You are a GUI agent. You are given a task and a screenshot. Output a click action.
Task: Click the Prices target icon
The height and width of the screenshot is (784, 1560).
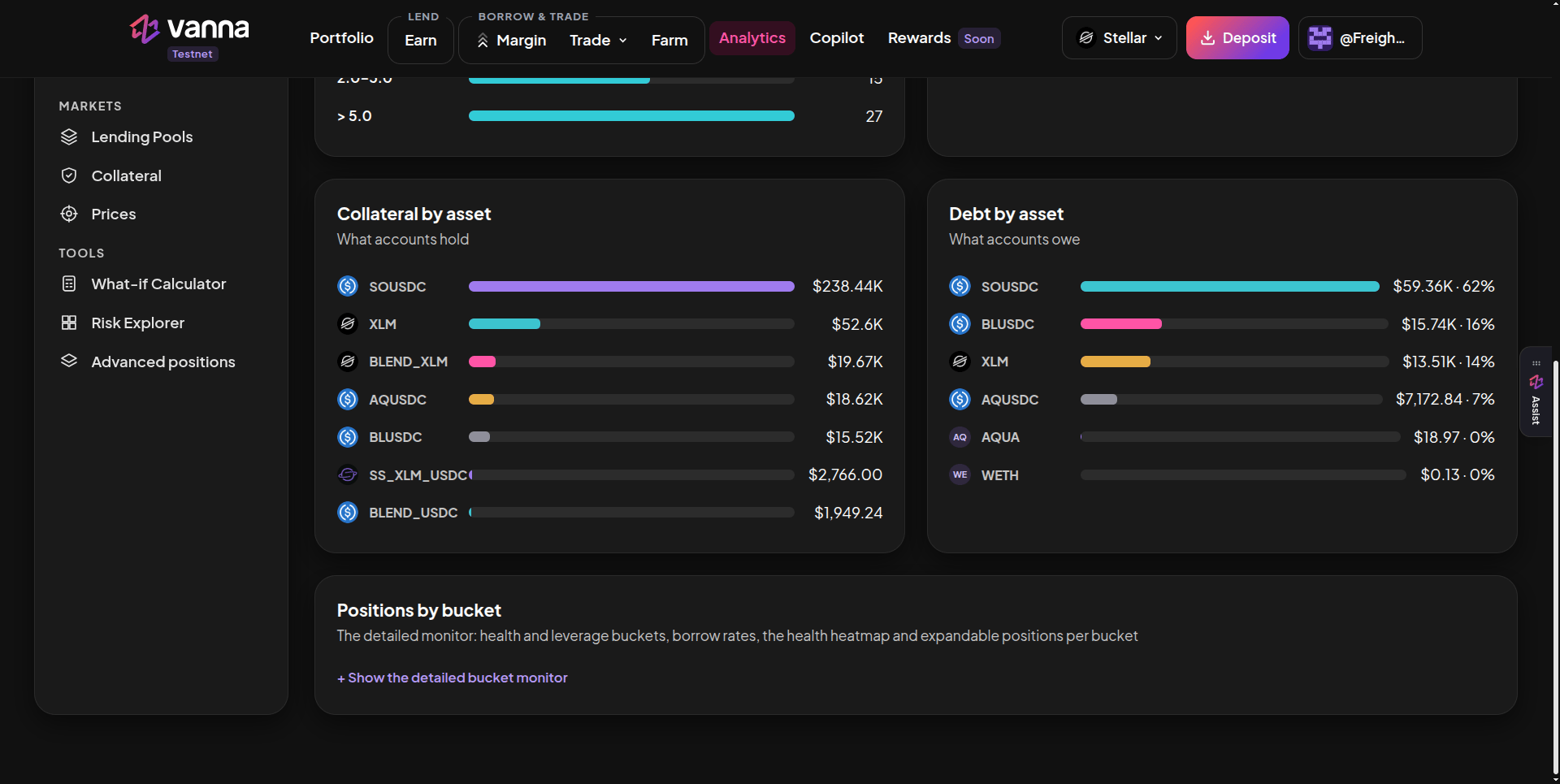[x=69, y=214]
